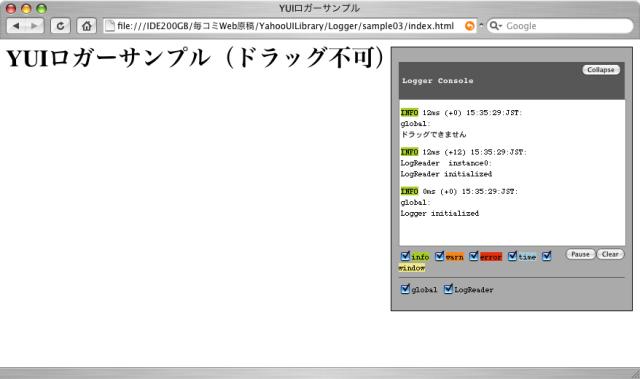Click the page icon beside the URL

[109, 26]
